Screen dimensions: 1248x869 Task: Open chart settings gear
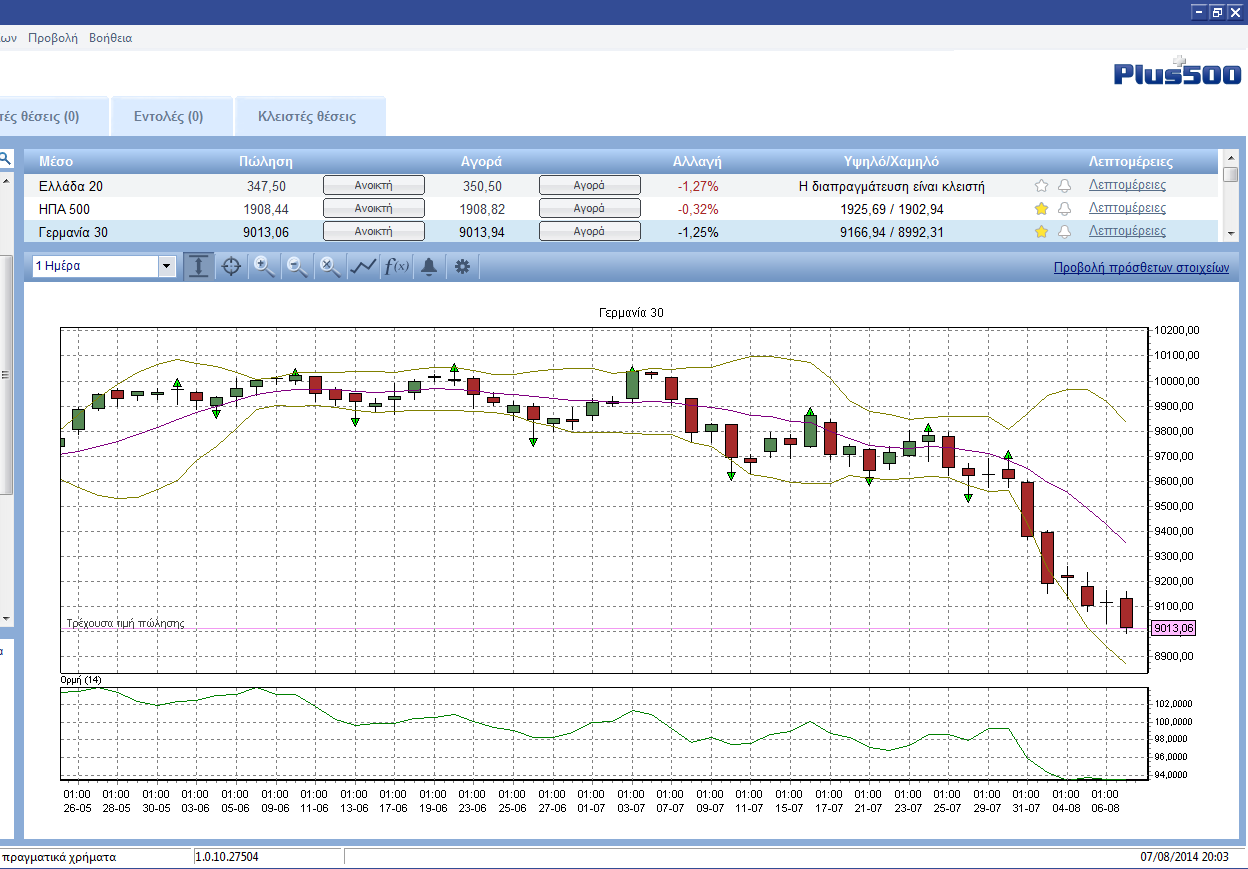[x=462, y=267]
